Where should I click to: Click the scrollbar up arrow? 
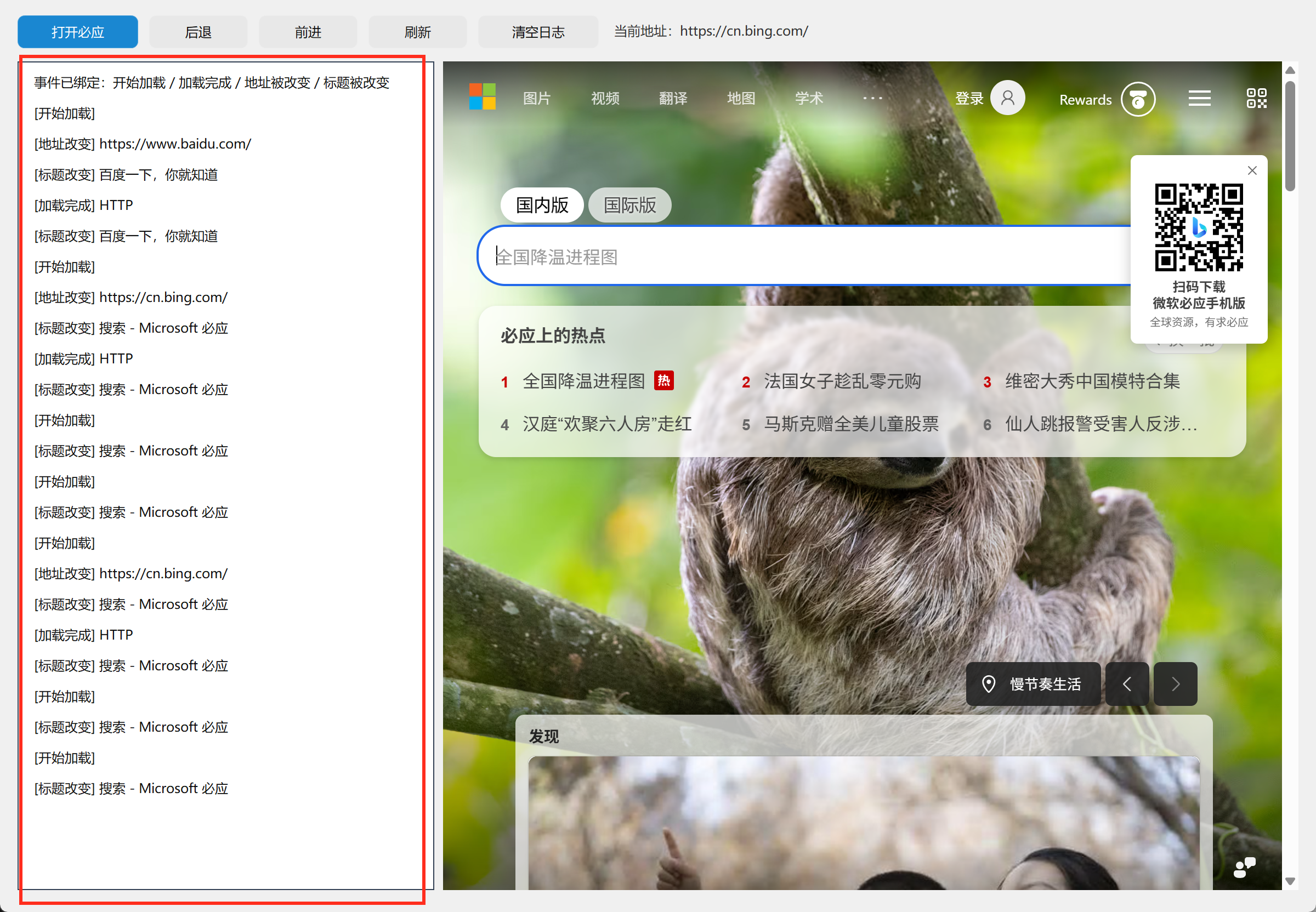pos(1290,70)
